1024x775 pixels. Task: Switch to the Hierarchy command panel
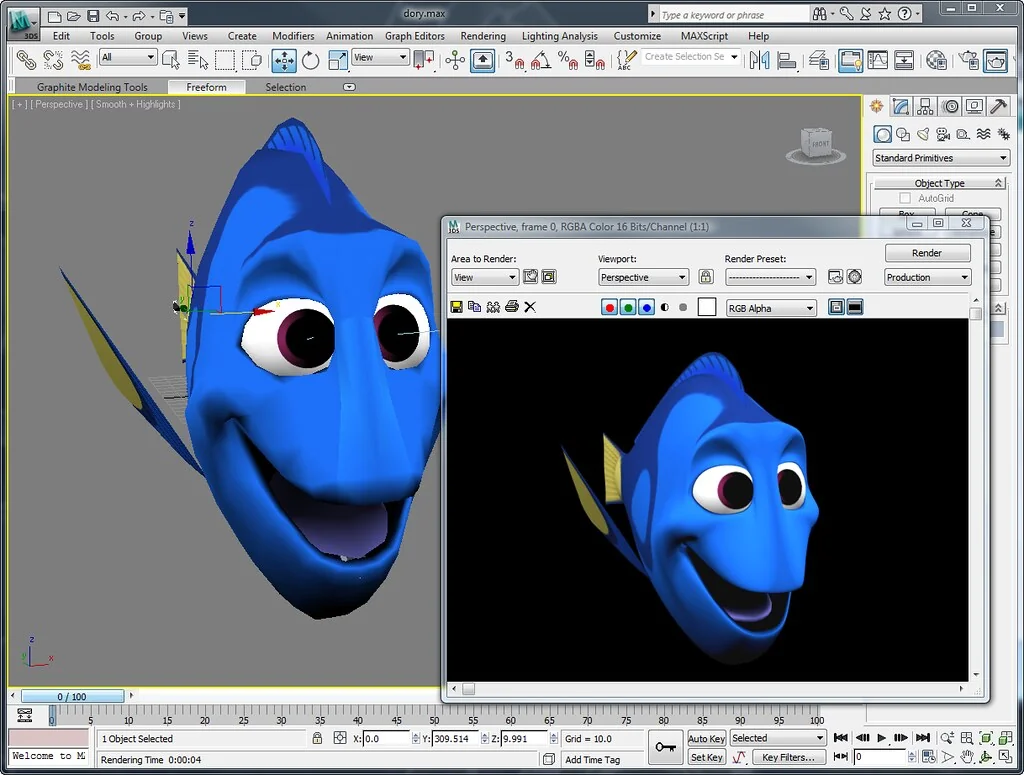pyautogui.click(x=925, y=106)
